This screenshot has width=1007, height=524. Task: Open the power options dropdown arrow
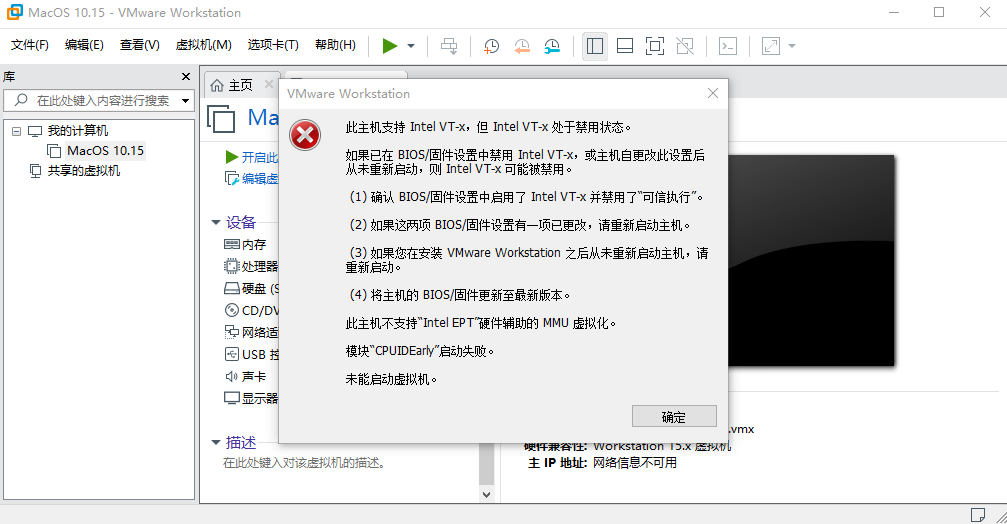pos(411,46)
